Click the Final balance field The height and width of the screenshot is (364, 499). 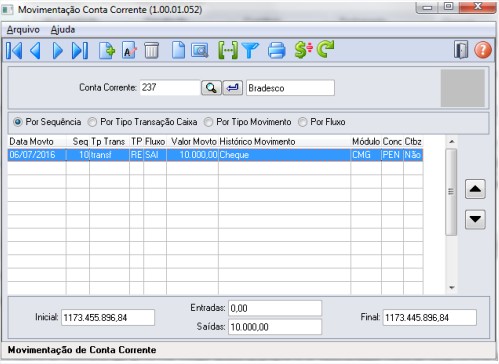[430, 317]
